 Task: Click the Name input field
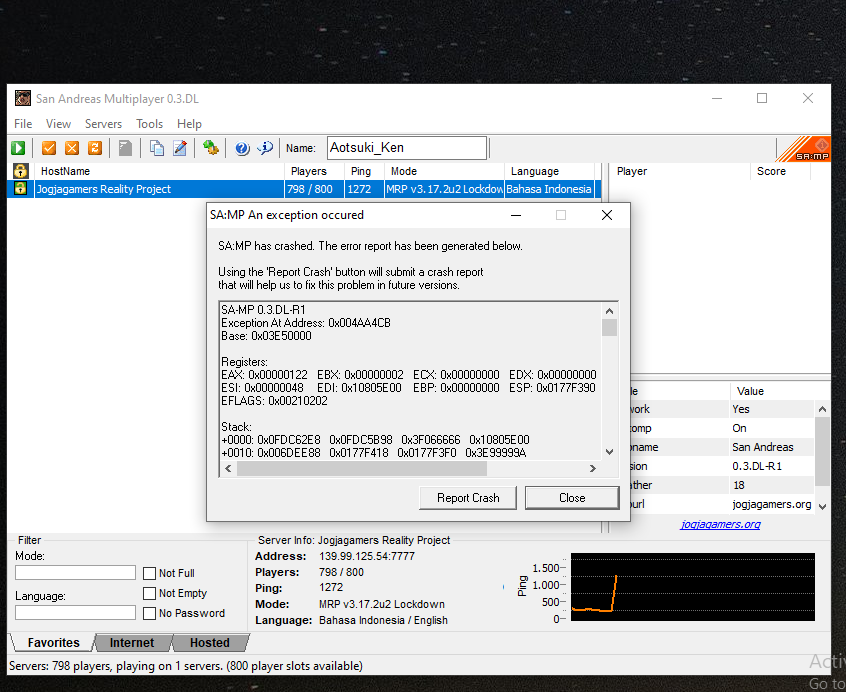pyautogui.click(x=407, y=148)
